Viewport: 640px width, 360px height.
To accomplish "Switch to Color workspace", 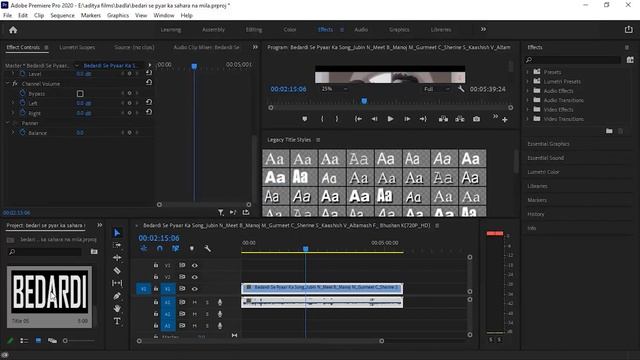I will tap(290, 29).
